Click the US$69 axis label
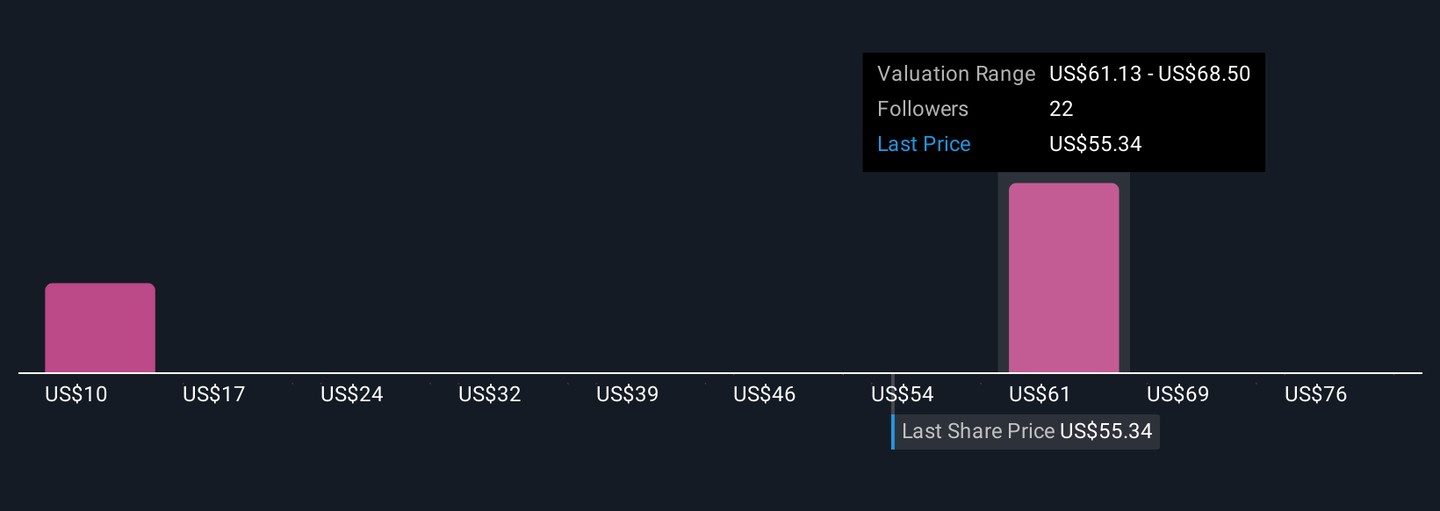This screenshot has width=1440, height=511. click(1178, 395)
